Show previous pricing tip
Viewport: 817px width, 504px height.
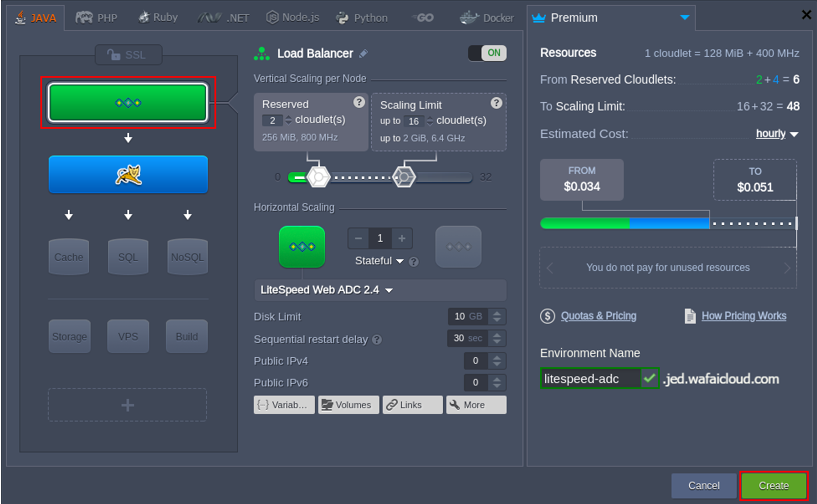point(550,268)
